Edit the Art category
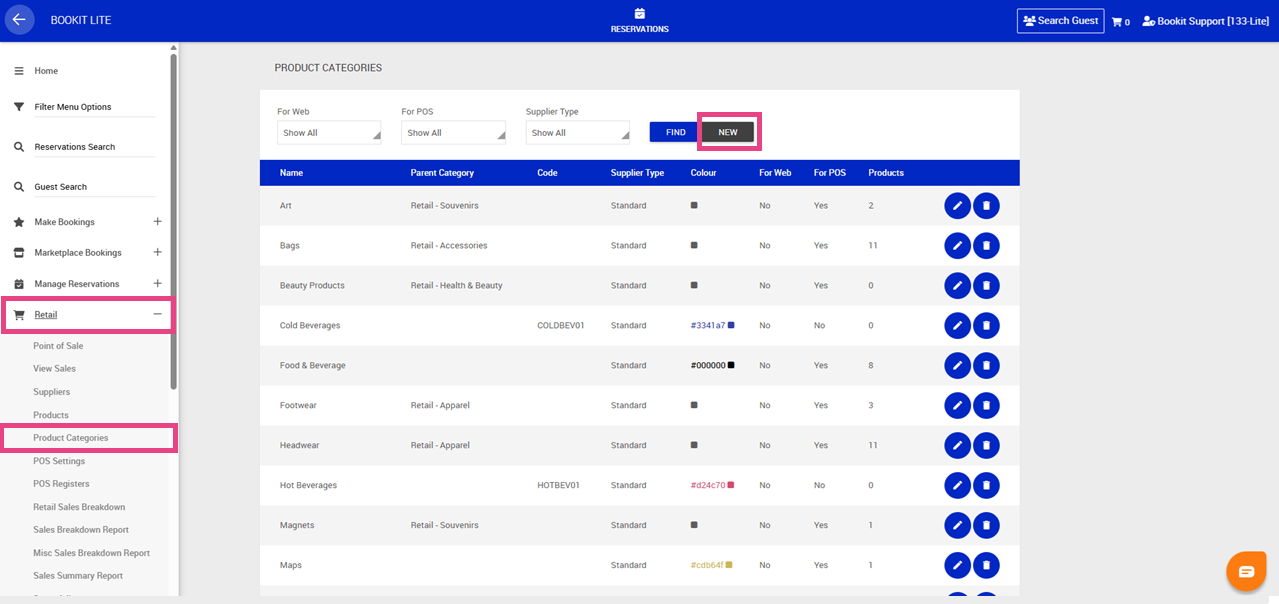This screenshot has height=604, width=1279. pos(957,206)
